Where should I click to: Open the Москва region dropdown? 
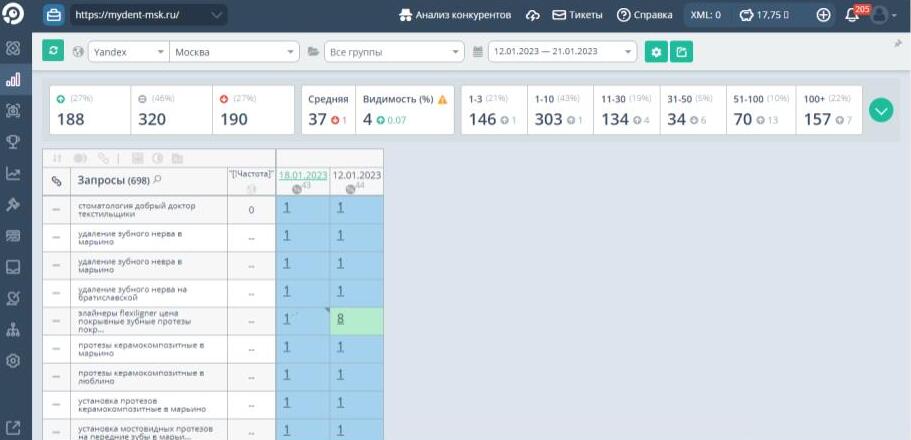point(234,52)
